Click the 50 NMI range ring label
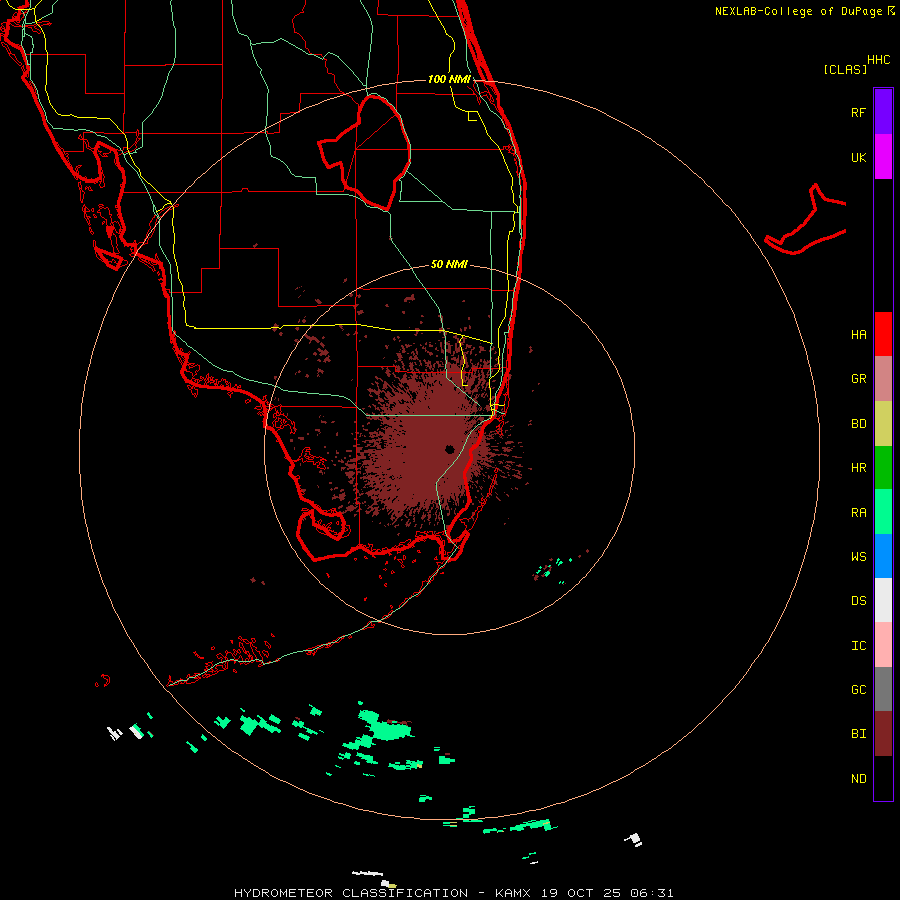900x900 pixels. 449,264
